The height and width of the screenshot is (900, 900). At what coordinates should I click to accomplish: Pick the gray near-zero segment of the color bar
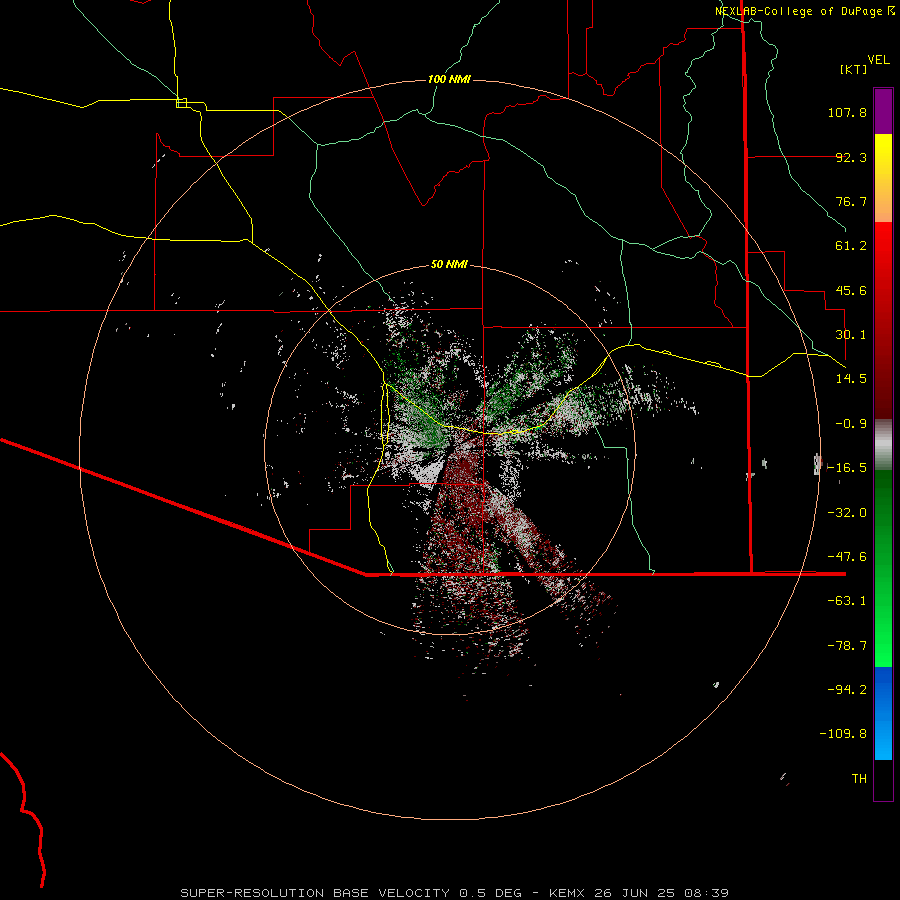tap(883, 445)
